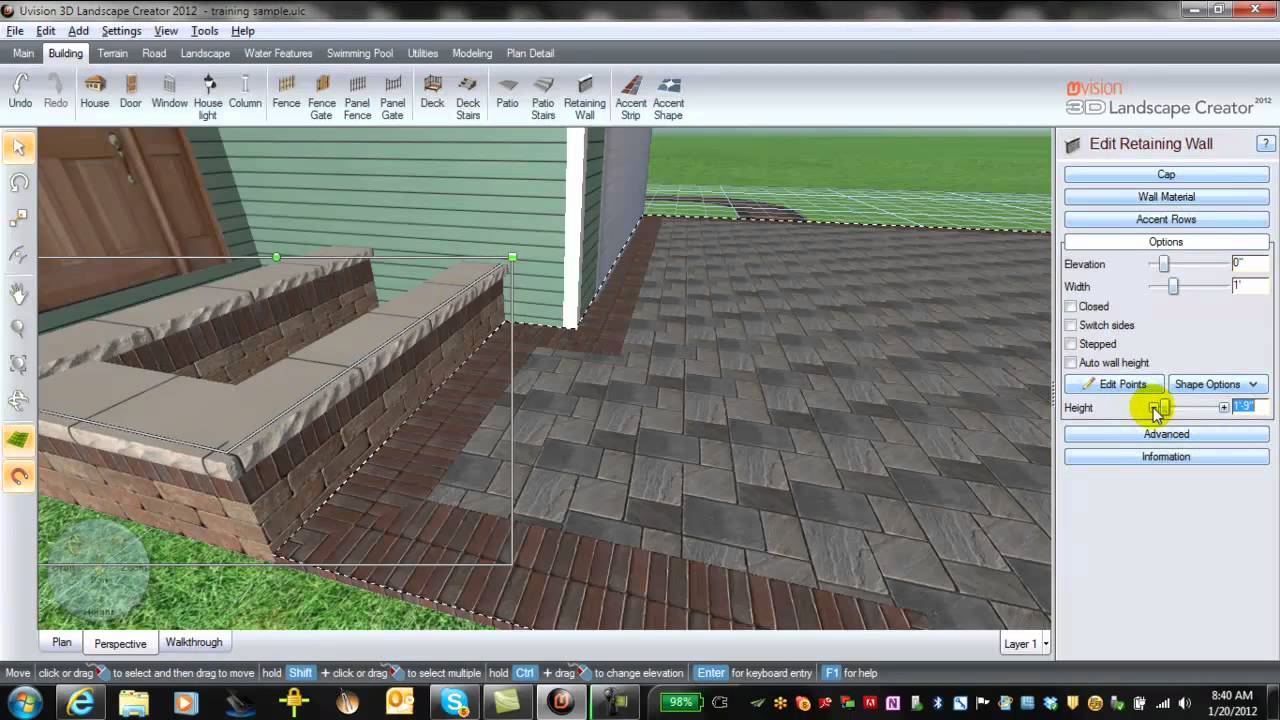Select the Retaining Wall tool
Viewport: 1280px width, 720px height.
pos(585,96)
